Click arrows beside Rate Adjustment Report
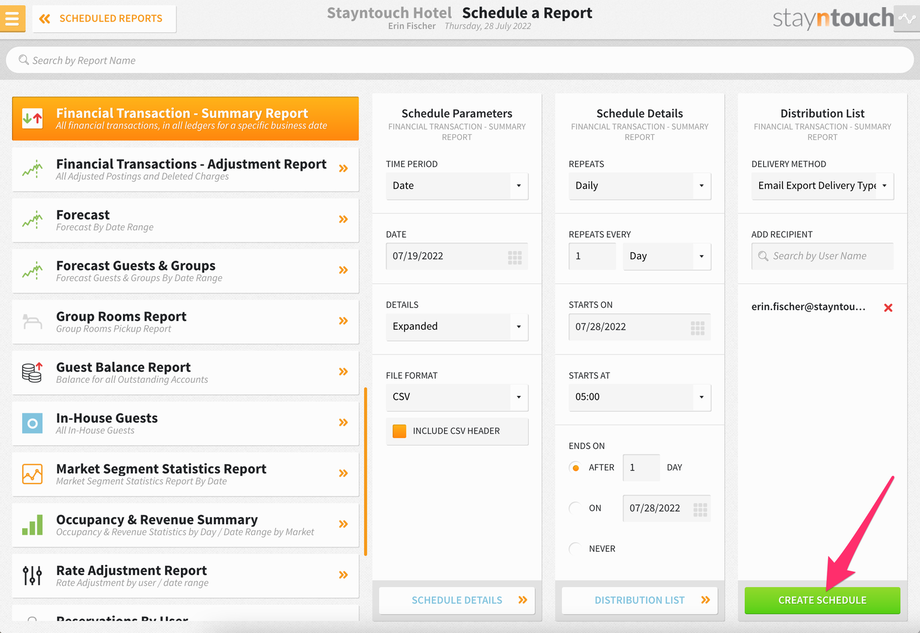The image size is (920, 633). coord(343,575)
